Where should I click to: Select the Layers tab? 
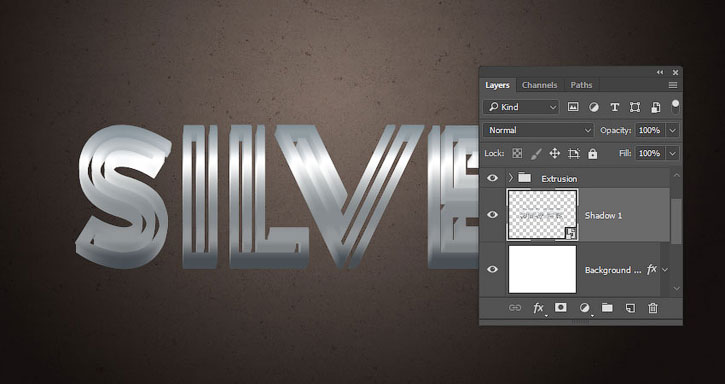[497, 85]
